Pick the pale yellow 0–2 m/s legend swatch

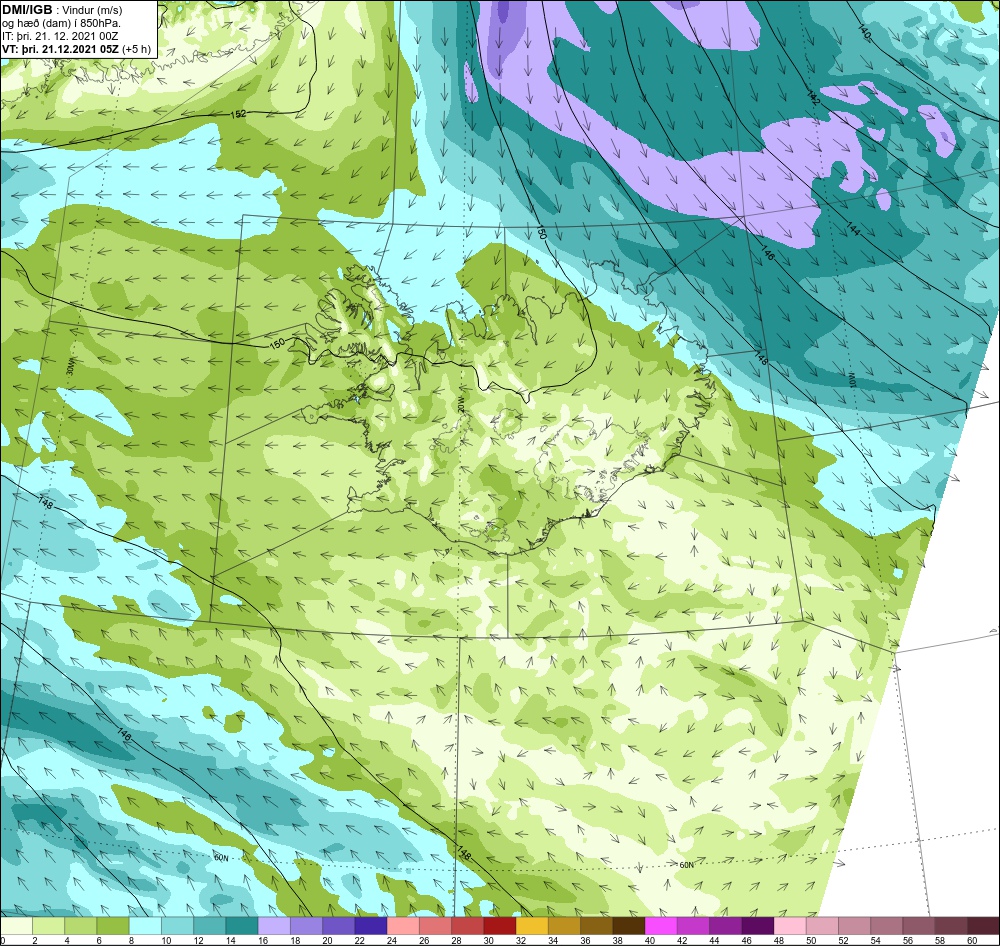[16, 926]
